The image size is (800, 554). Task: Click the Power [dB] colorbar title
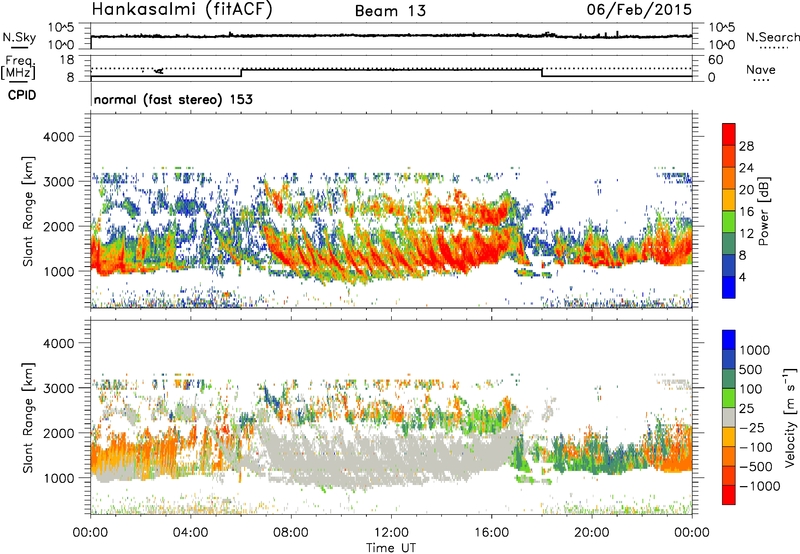pyautogui.click(x=763, y=211)
